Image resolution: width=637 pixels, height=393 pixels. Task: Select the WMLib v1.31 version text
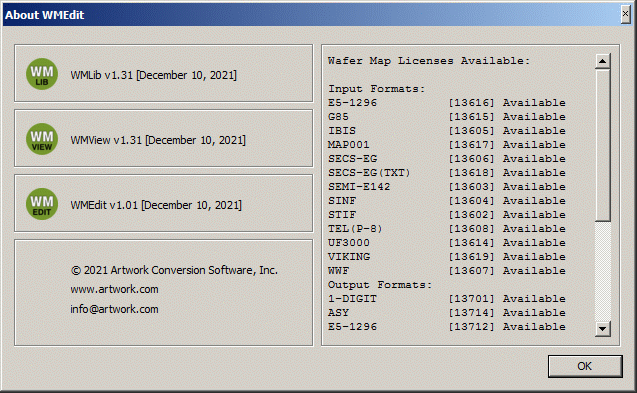(x=154, y=75)
